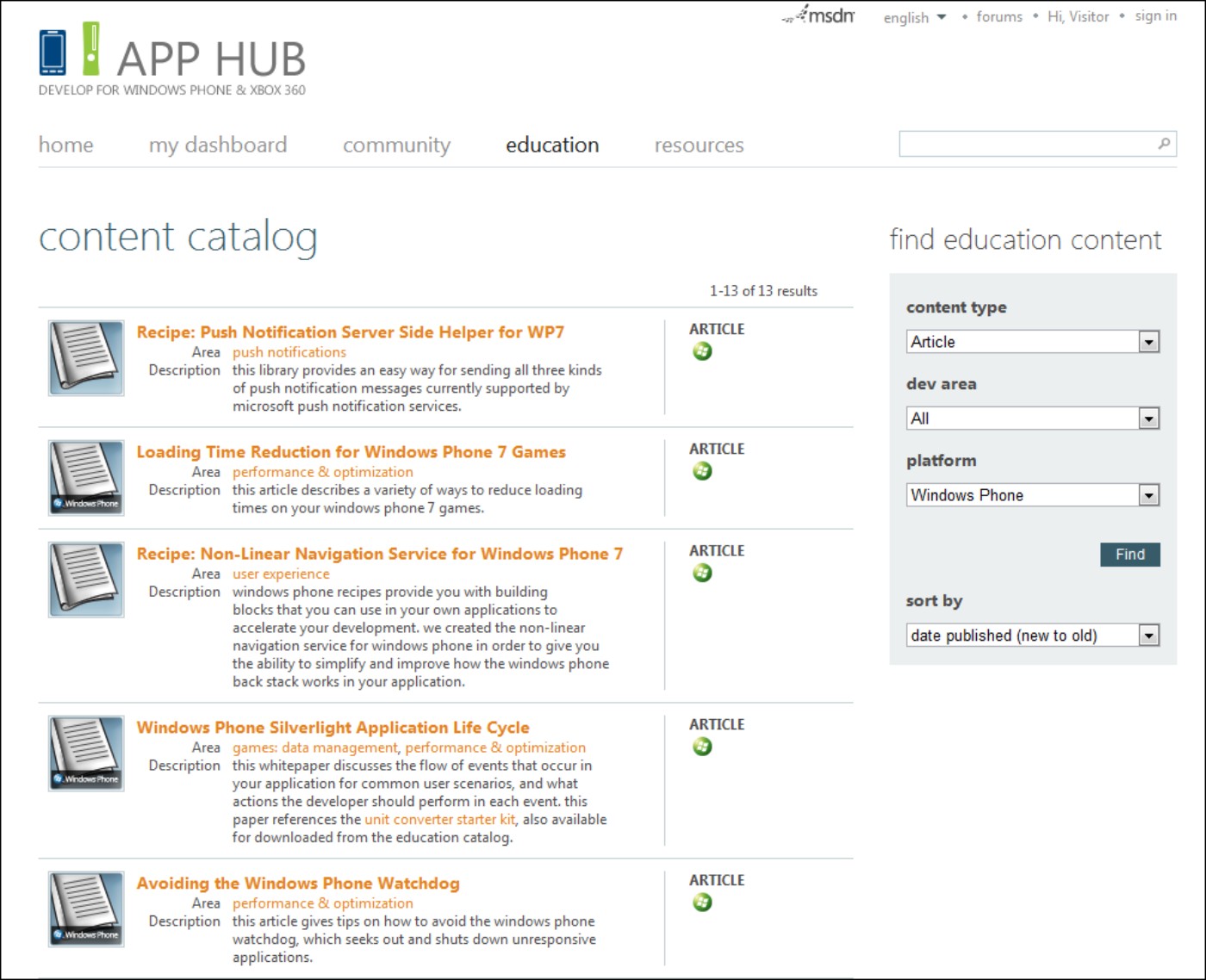Click Windows icon under Push Notification article
The width and height of the screenshot is (1206, 980).
[702, 351]
